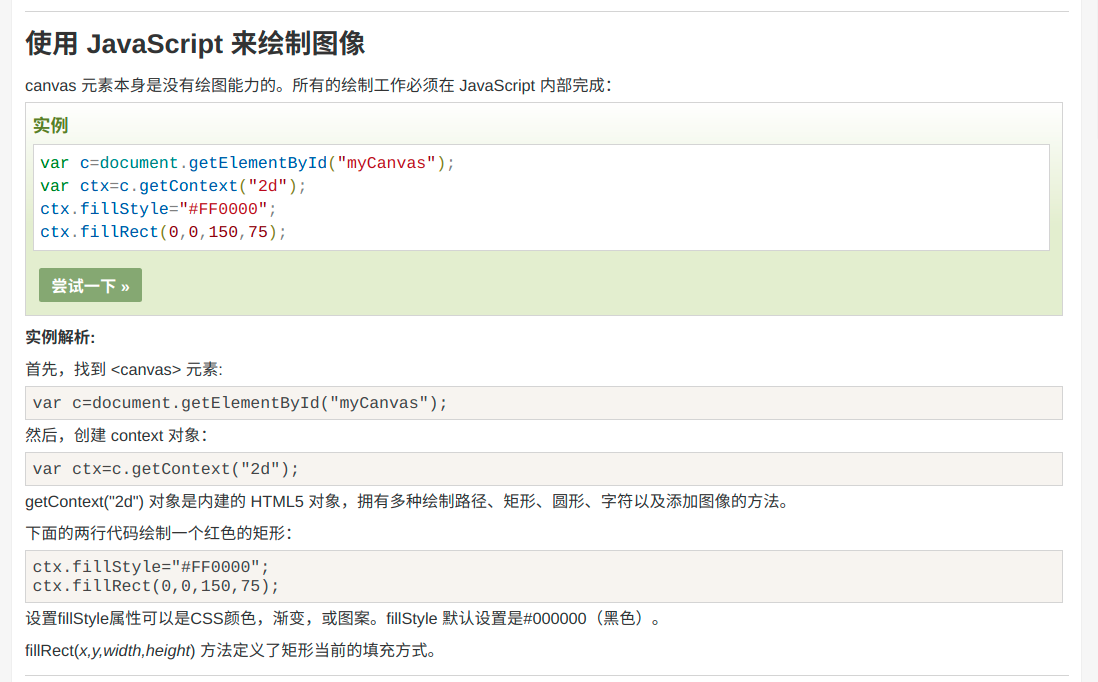The height and width of the screenshot is (682, 1098).
Task: Click the italic fillRect(x,y,width,height) description
Action: point(230,650)
